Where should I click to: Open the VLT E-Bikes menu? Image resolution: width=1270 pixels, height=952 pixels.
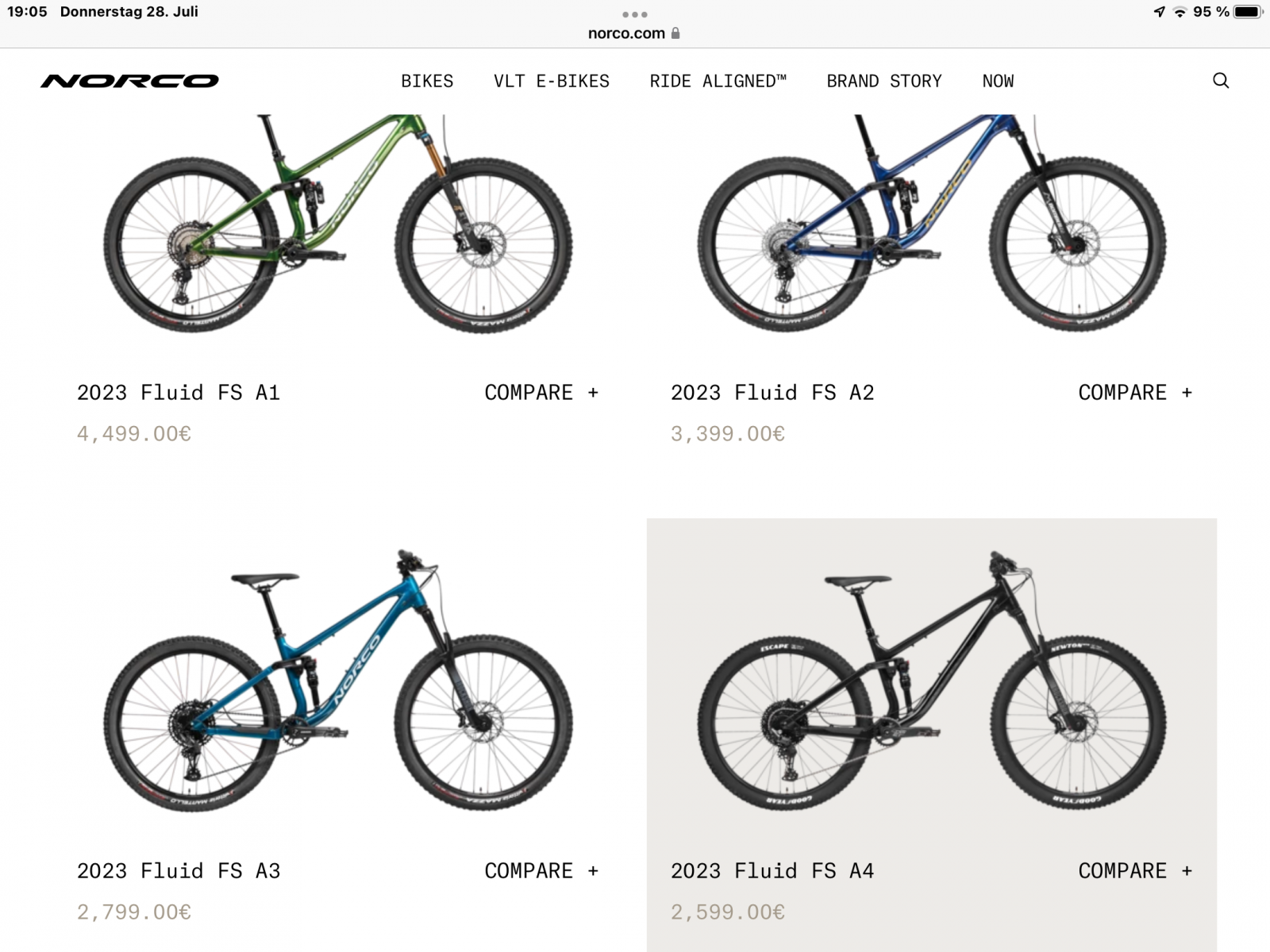[x=552, y=81]
